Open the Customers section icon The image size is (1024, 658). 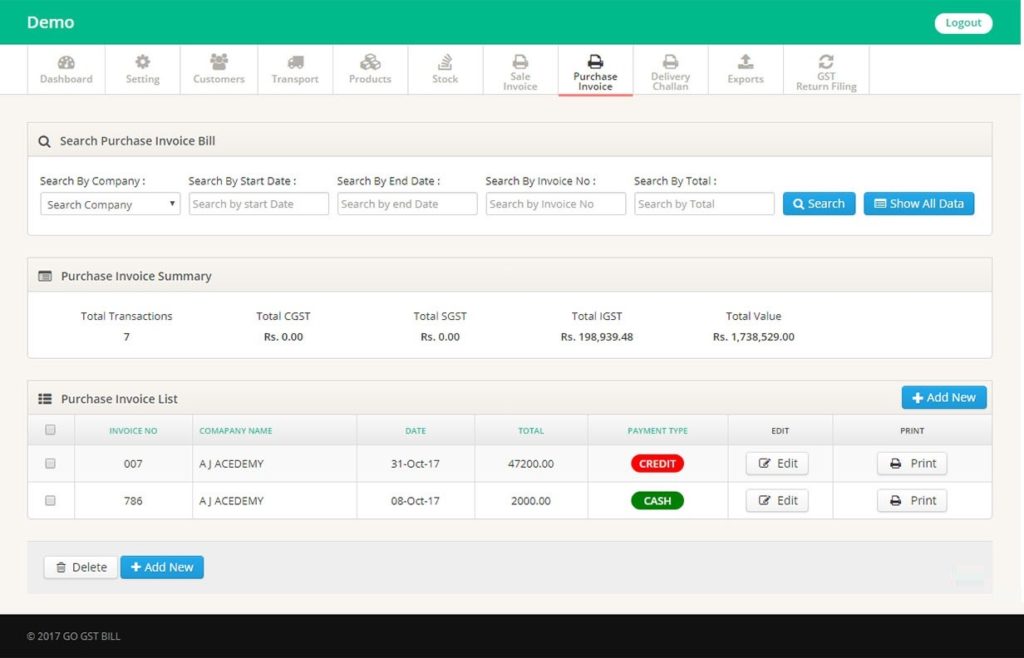[218, 62]
